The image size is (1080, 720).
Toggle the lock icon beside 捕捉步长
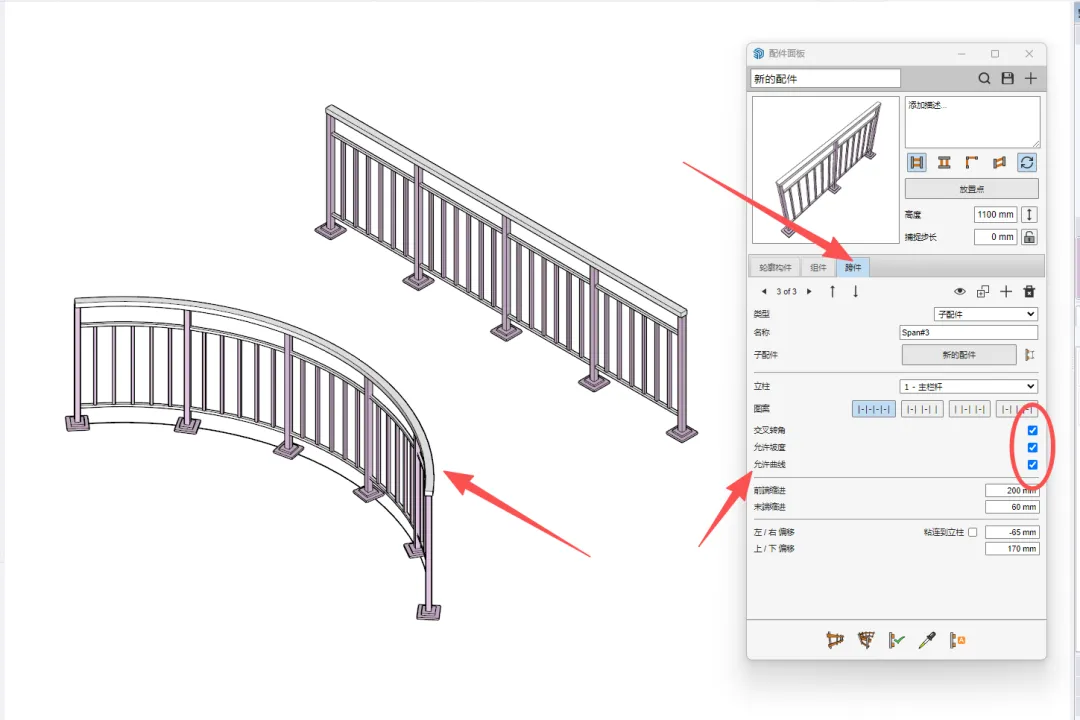click(x=1029, y=237)
